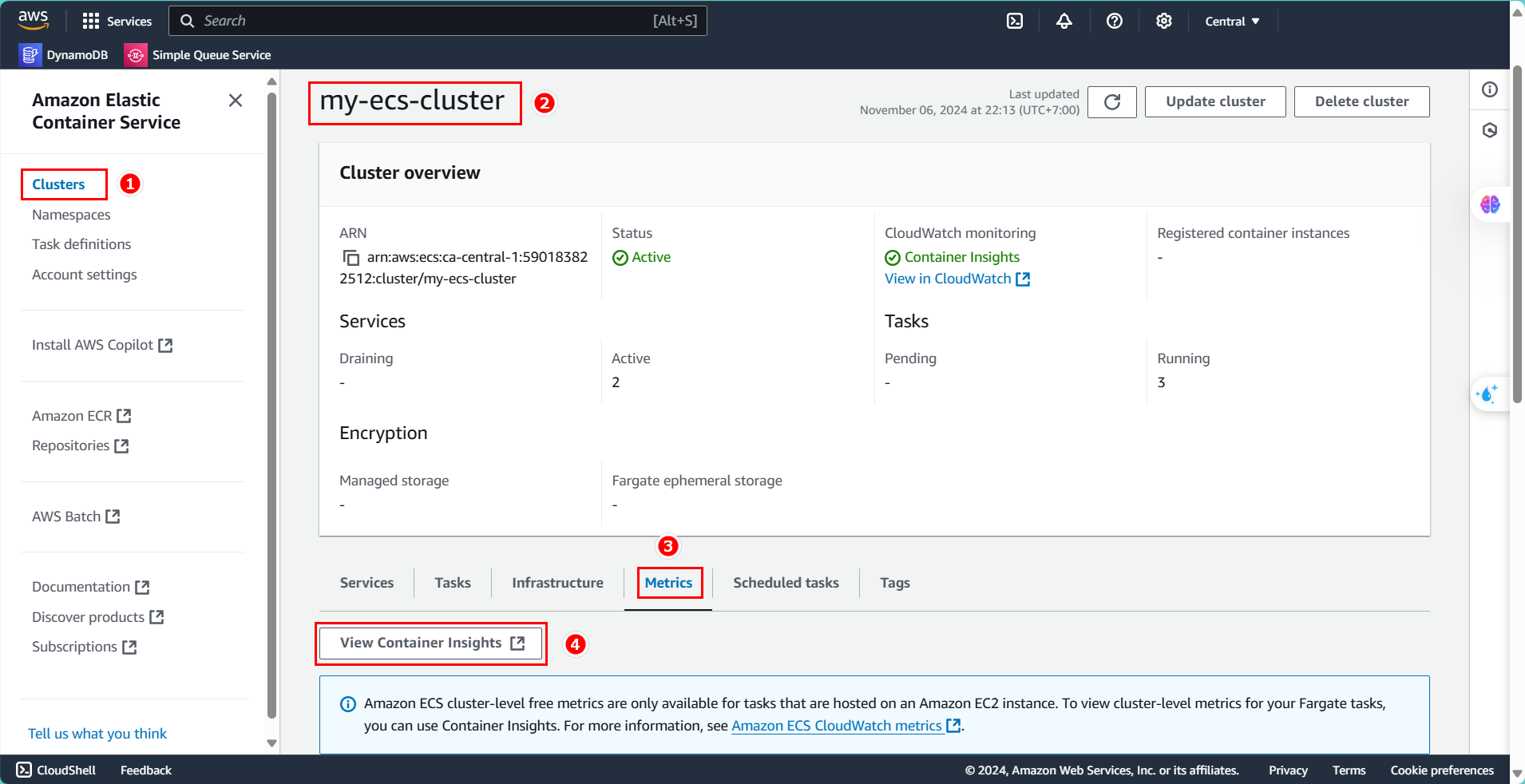Click sidebar scrollbar up arrow
Image resolution: width=1525 pixels, height=784 pixels.
271,81
